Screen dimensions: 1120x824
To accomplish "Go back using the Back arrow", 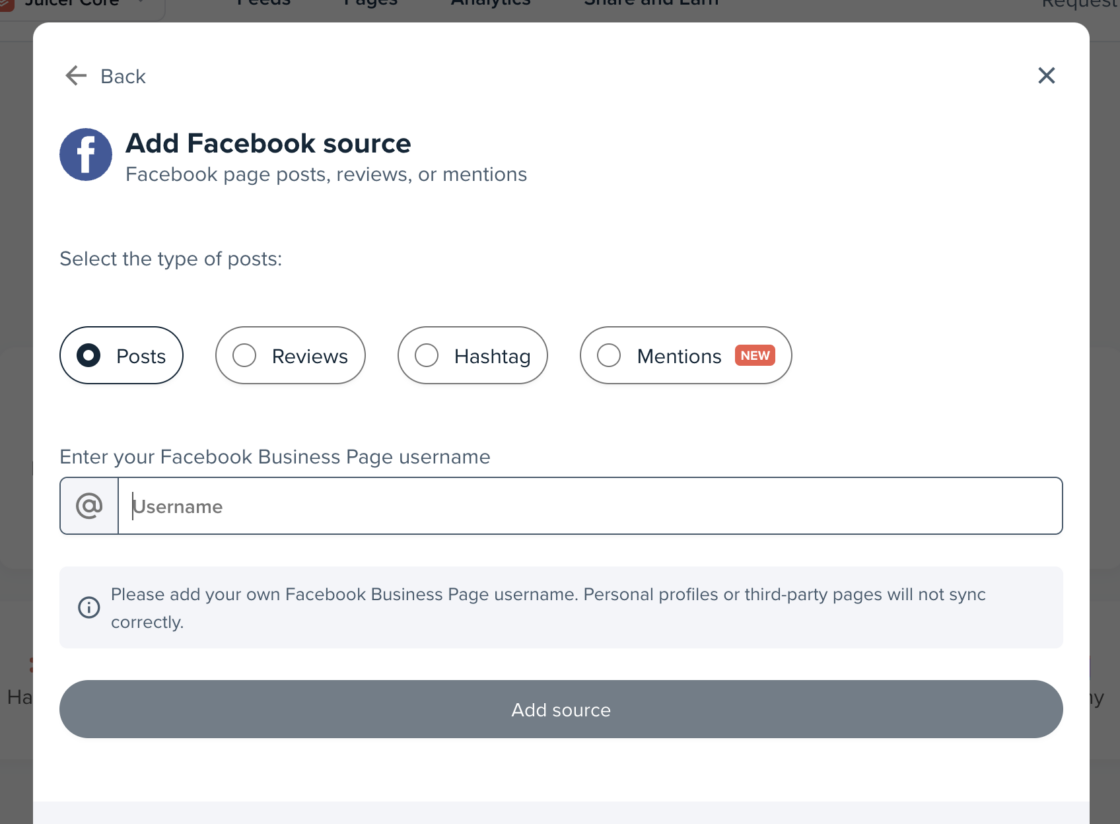I will [105, 76].
